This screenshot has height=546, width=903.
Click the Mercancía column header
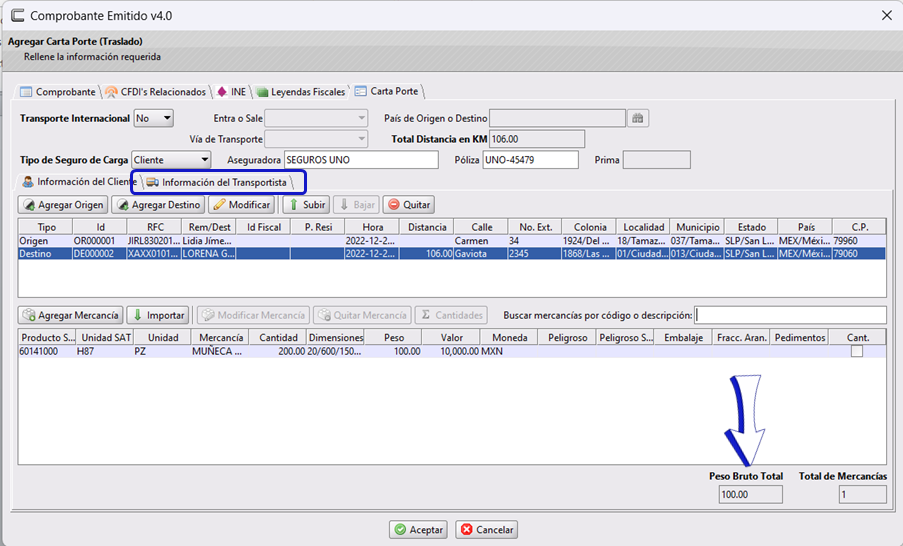point(221,338)
